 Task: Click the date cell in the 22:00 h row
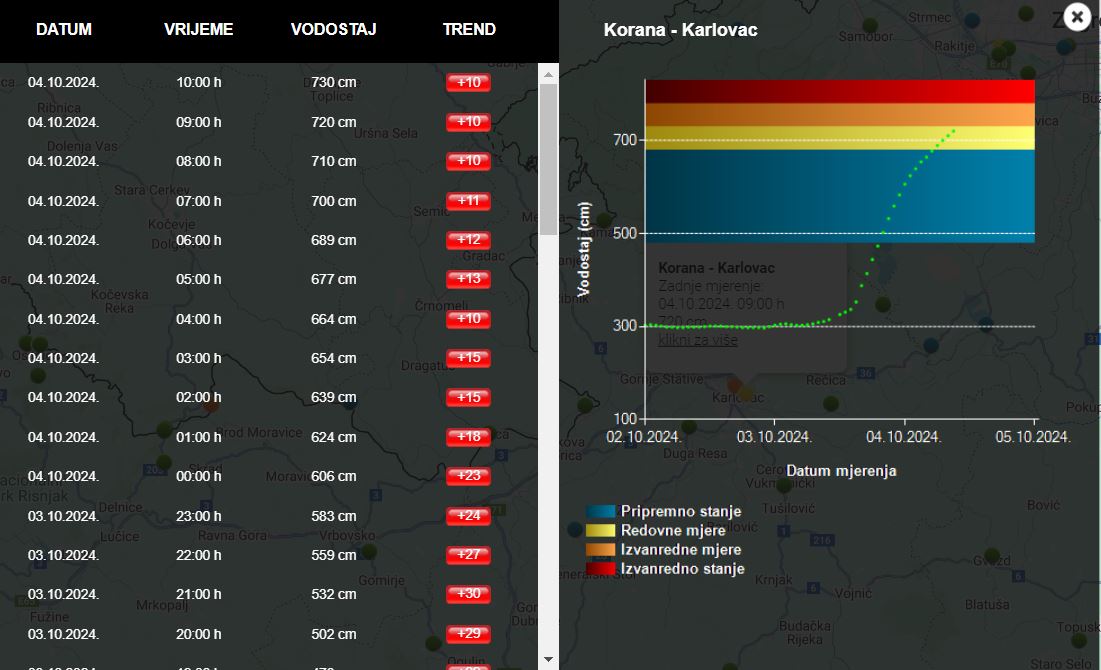[x=63, y=555]
